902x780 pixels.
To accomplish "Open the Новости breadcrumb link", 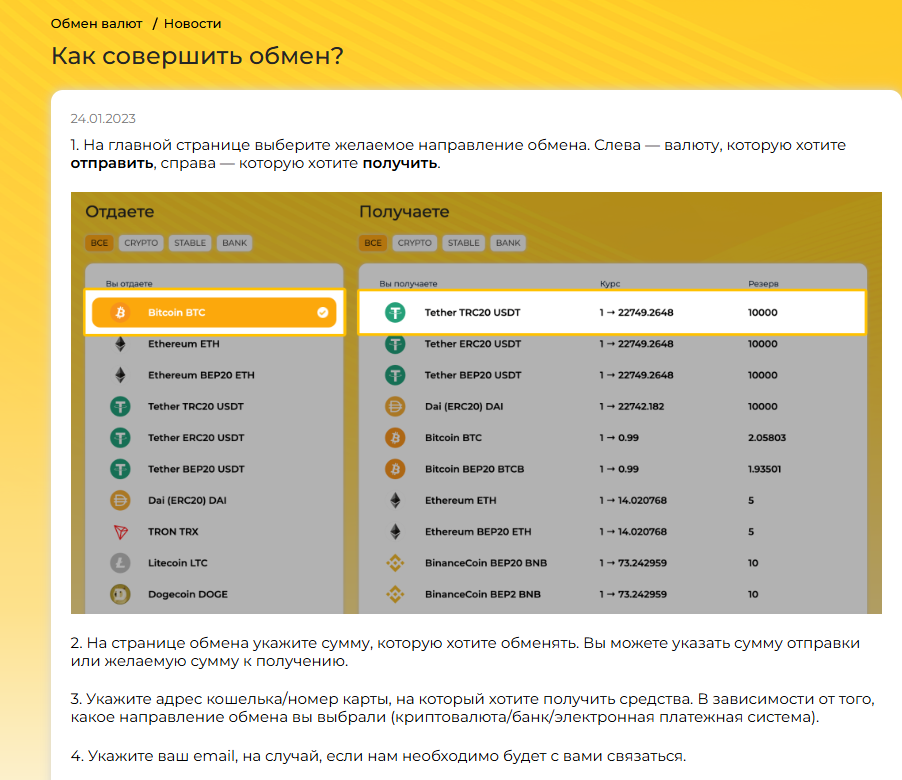I will point(193,24).
